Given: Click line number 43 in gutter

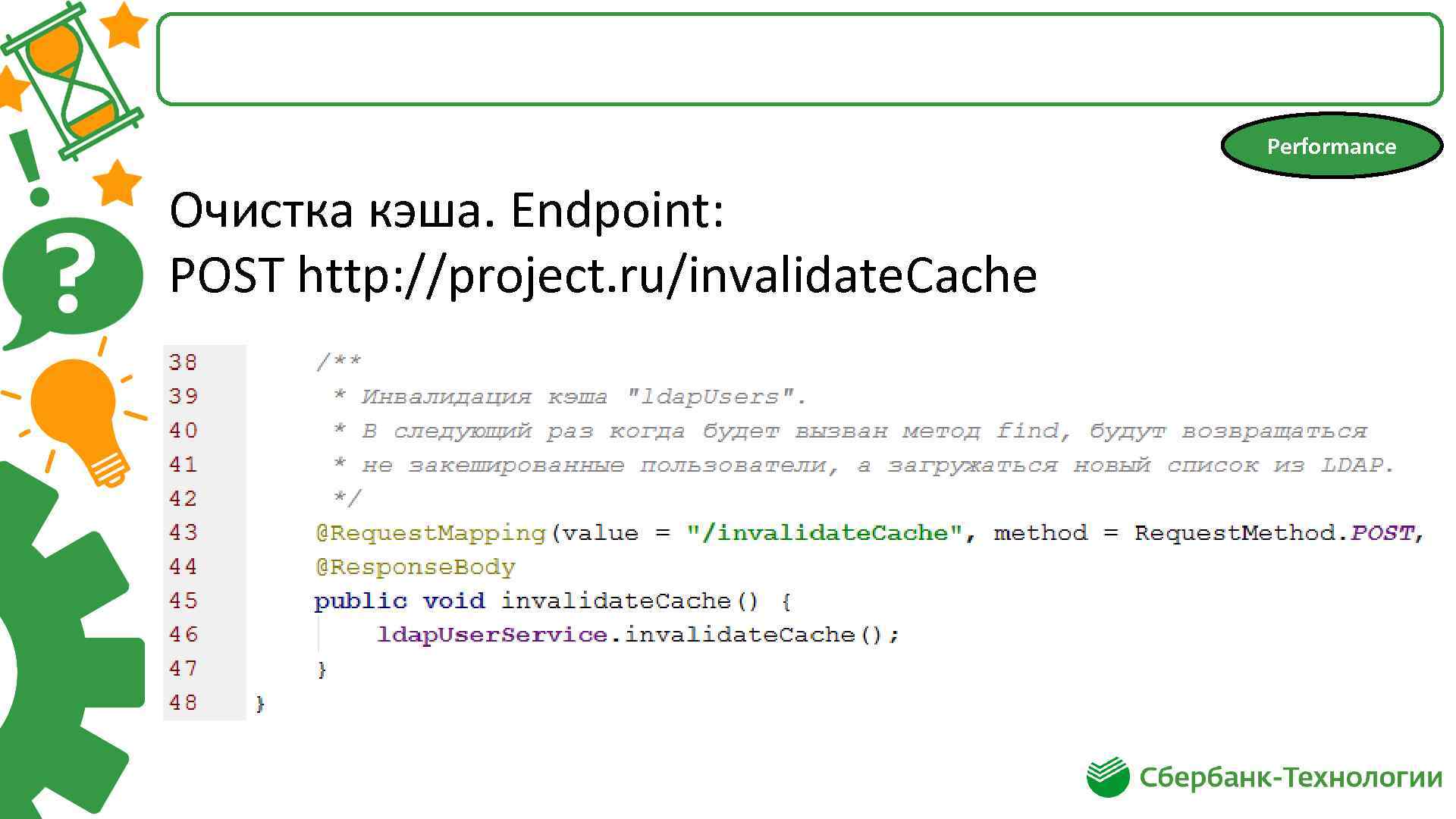Looking at the screenshot, I should [x=184, y=532].
